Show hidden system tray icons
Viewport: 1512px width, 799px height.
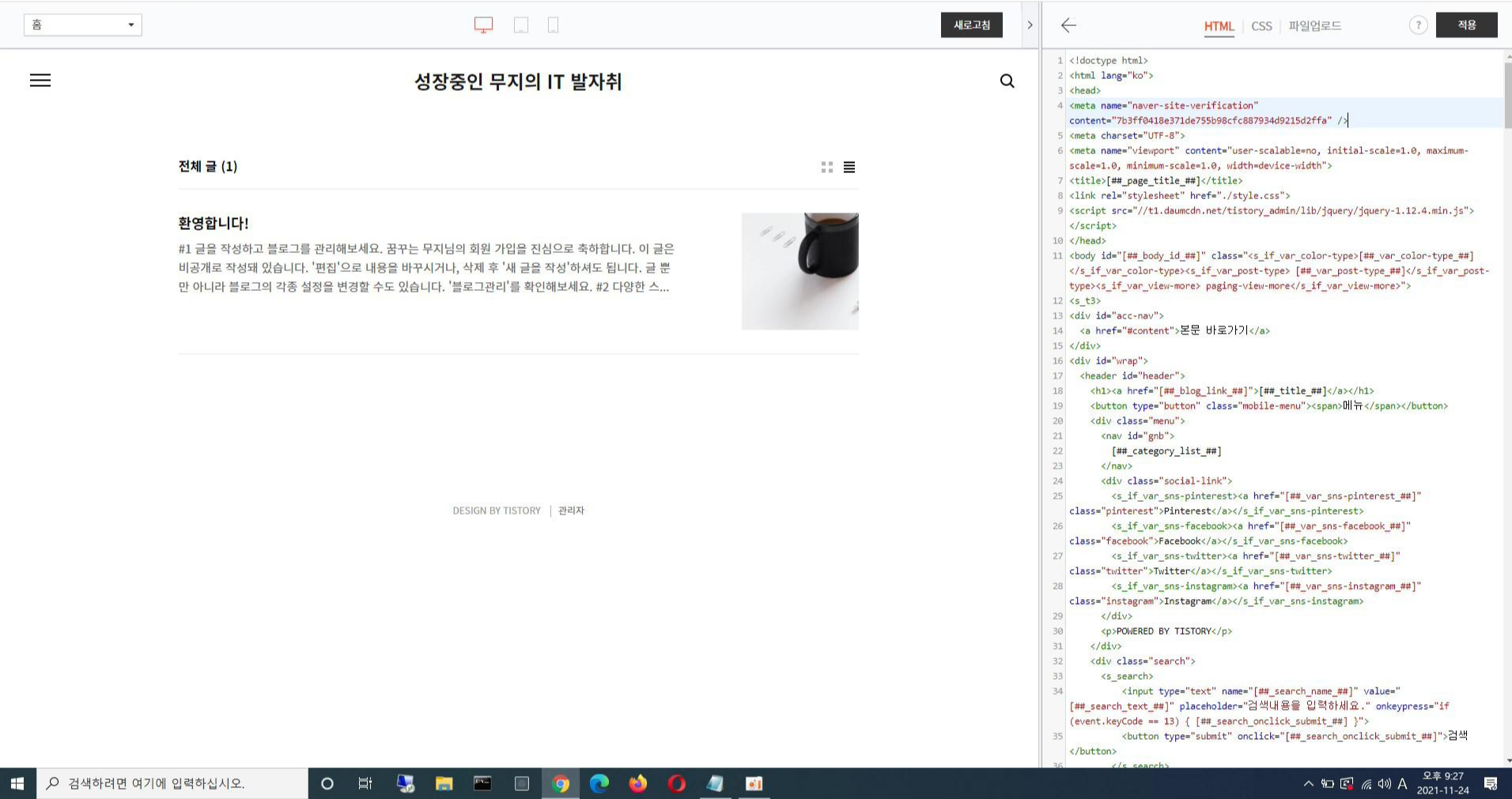[x=1308, y=784]
